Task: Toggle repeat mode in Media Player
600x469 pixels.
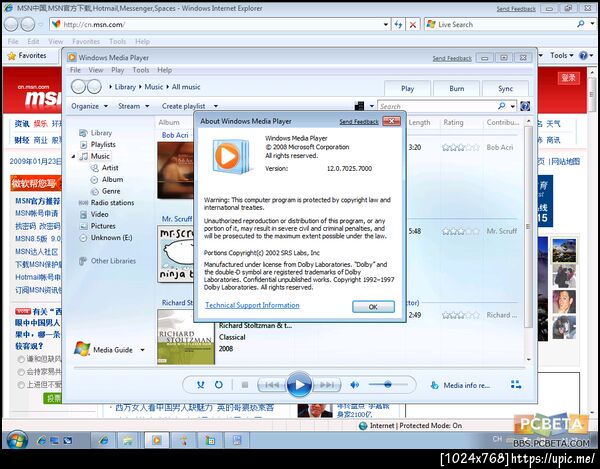Action: [x=218, y=385]
